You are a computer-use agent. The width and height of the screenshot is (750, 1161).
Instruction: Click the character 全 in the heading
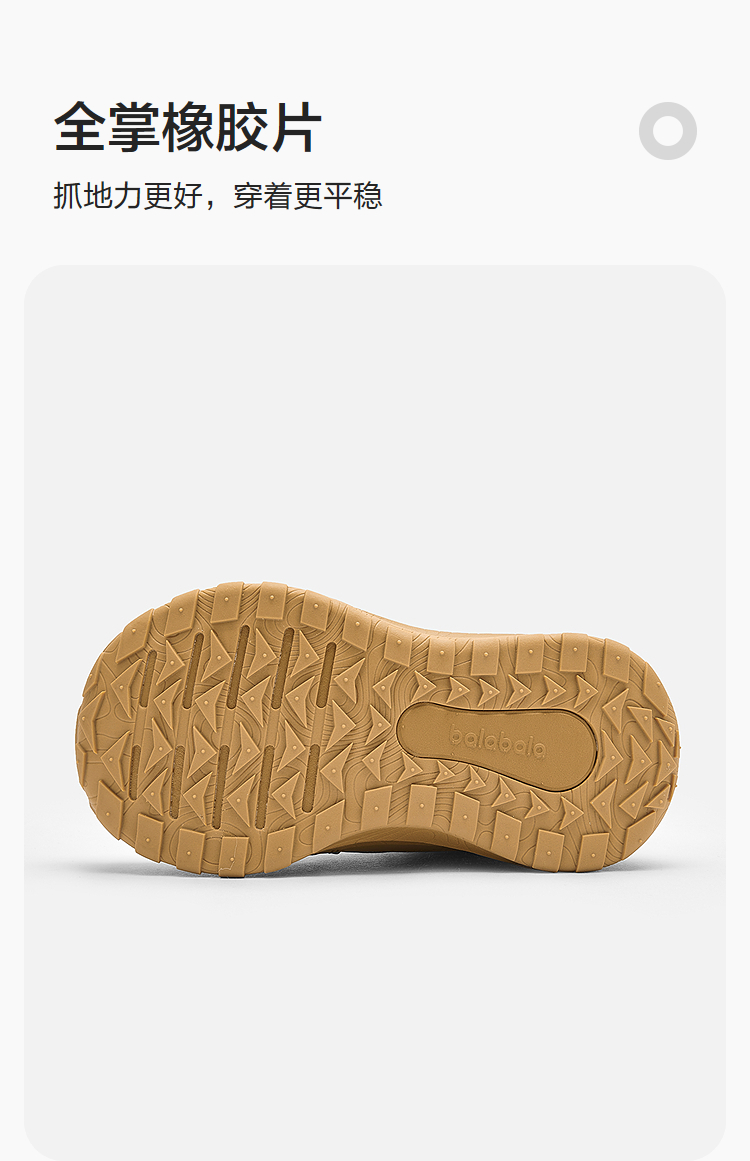pyautogui.click(x=79, y=127)
